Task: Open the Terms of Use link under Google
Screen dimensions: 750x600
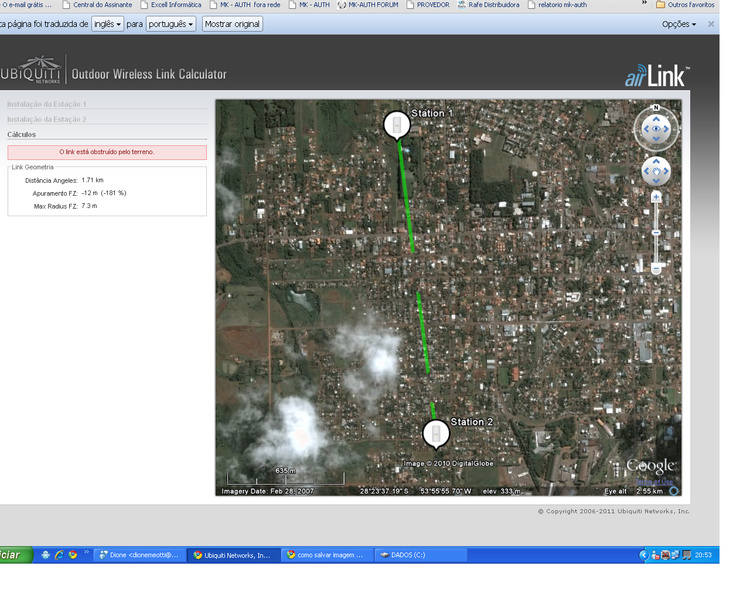Action: [654, 482]
